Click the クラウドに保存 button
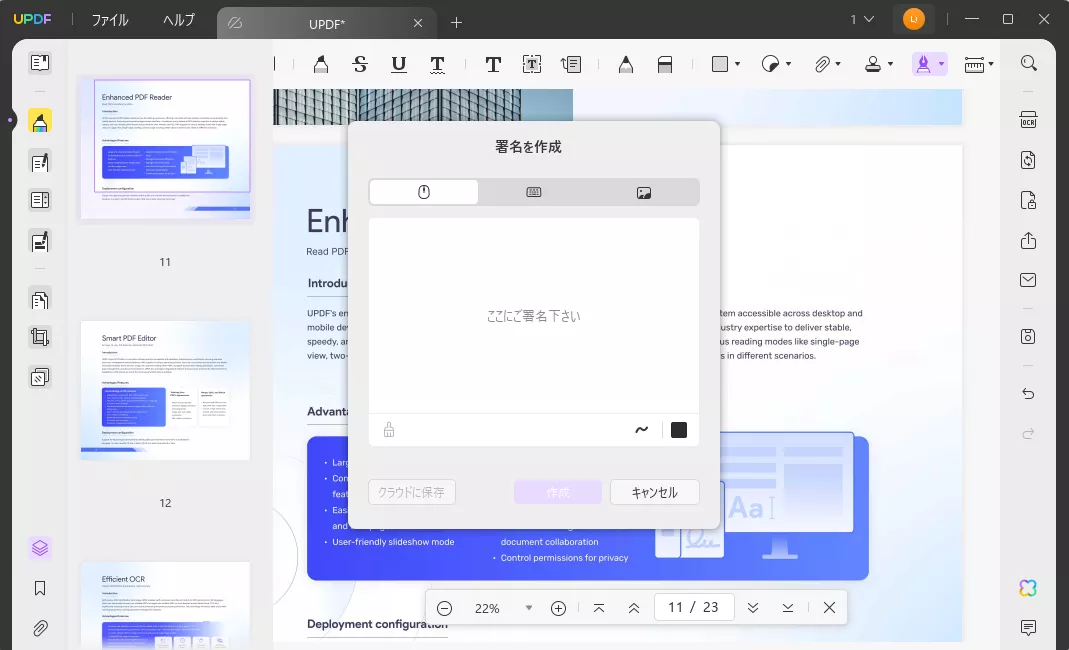1069x650 pixels. coord(412,492)
